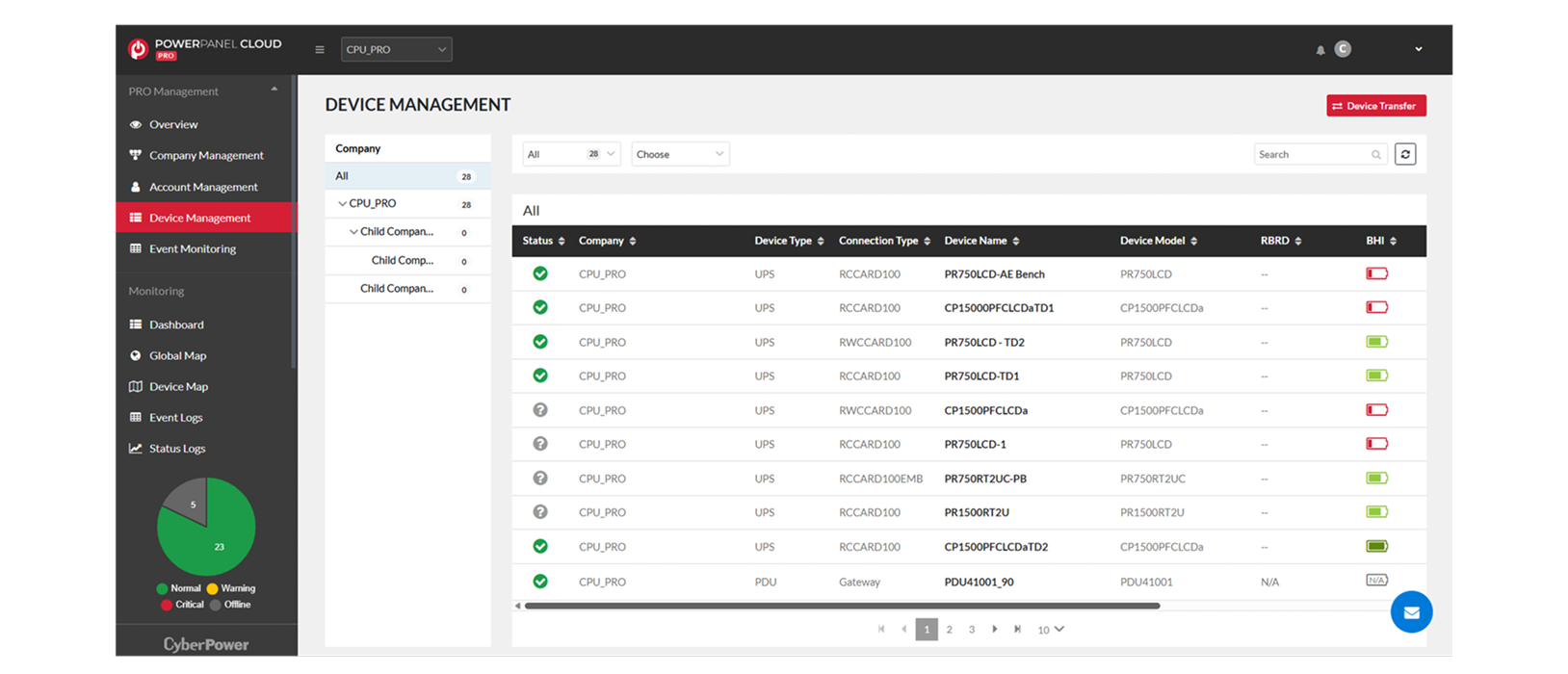Collapse the first Child Compan... tree node

click(353, 232)
